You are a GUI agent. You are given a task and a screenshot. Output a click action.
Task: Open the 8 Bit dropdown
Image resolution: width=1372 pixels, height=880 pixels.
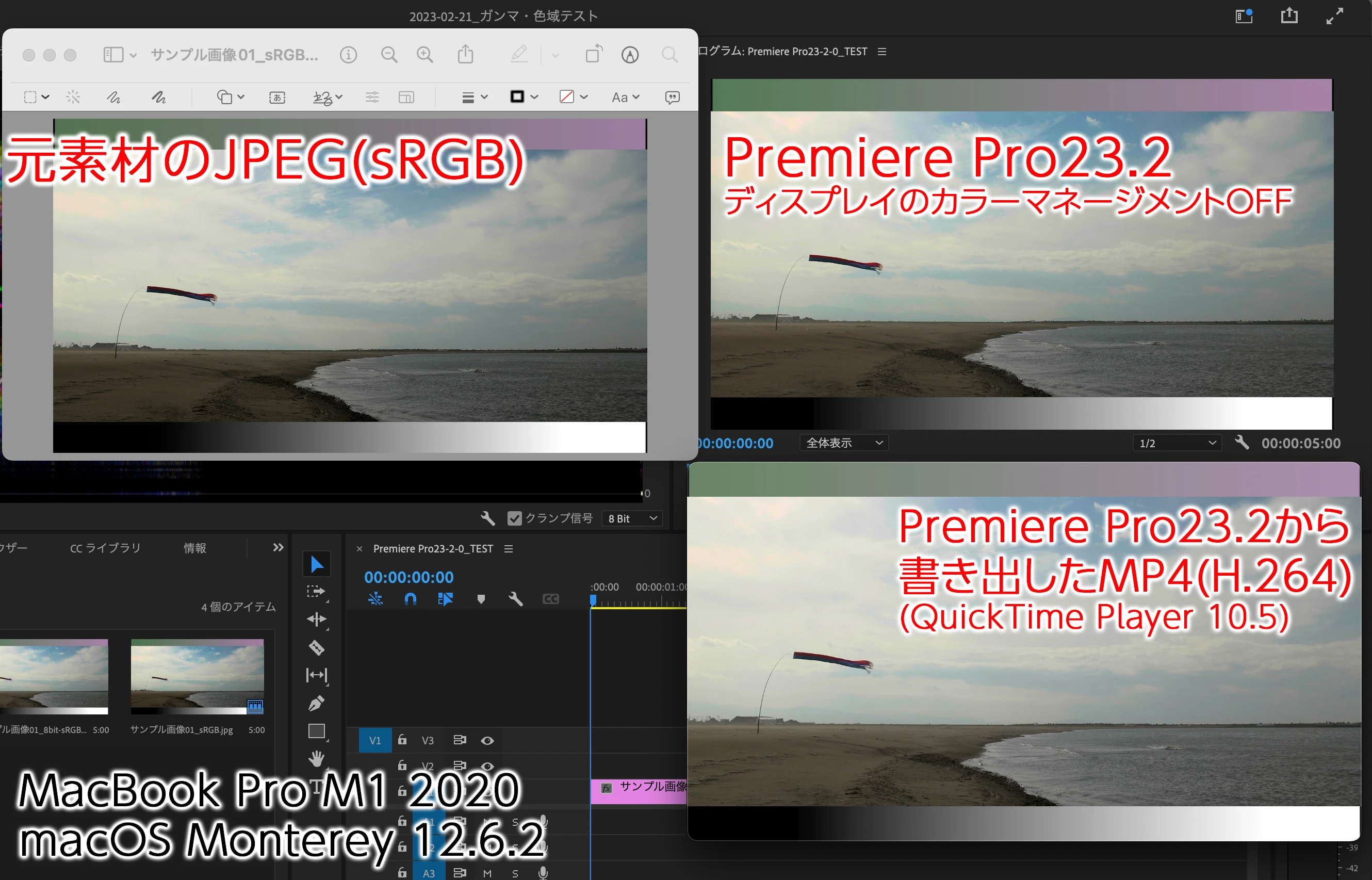point(632,518)
